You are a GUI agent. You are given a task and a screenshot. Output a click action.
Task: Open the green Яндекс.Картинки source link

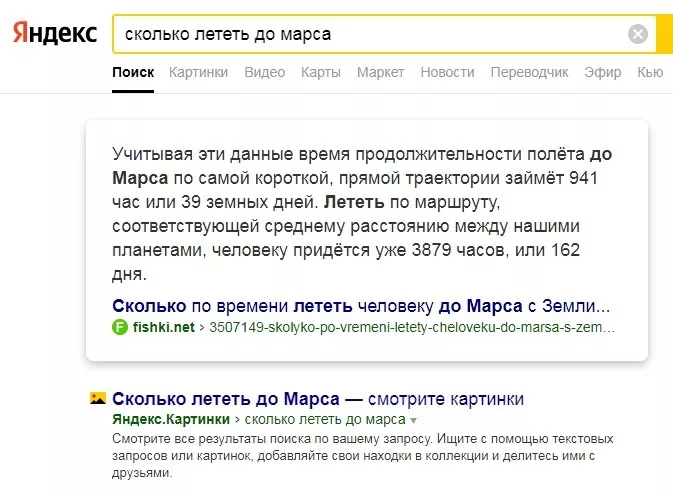click(171, 419)
